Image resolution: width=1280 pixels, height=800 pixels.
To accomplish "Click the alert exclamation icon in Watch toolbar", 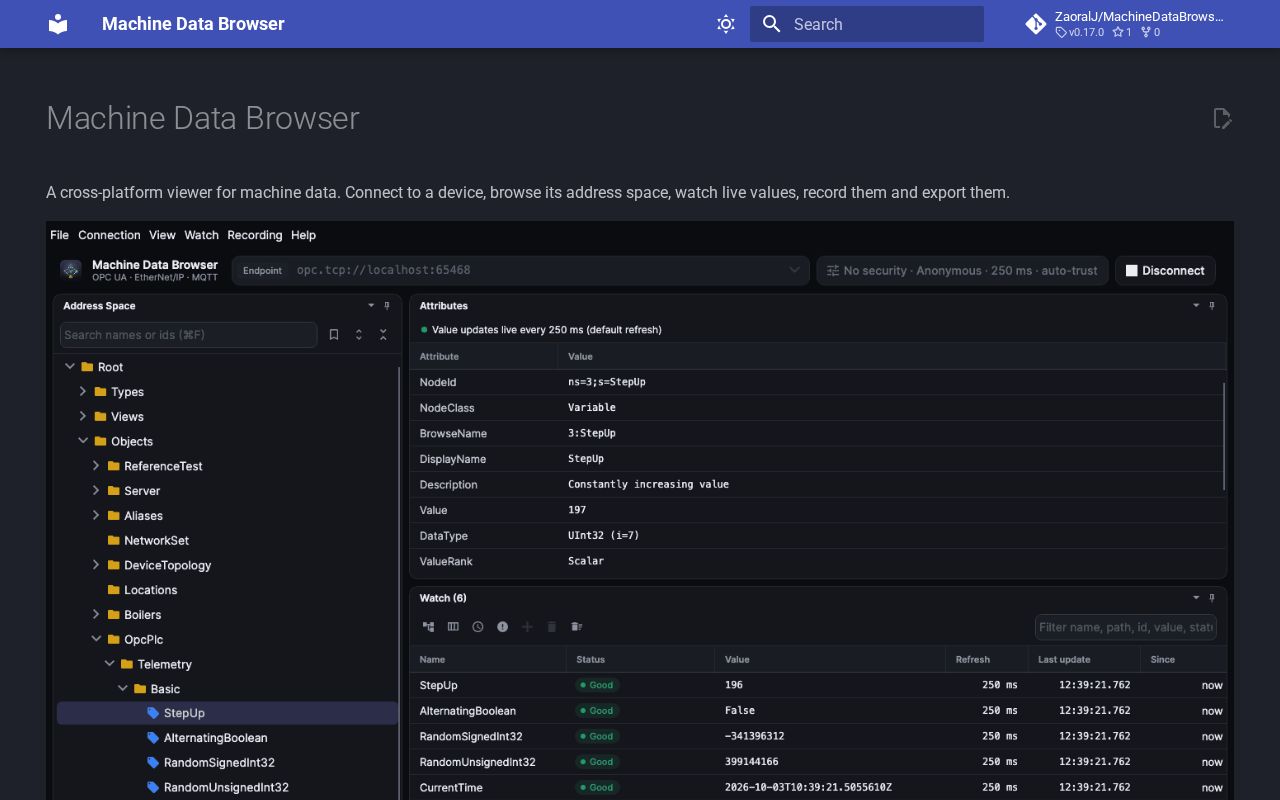I will click(503, 627).
